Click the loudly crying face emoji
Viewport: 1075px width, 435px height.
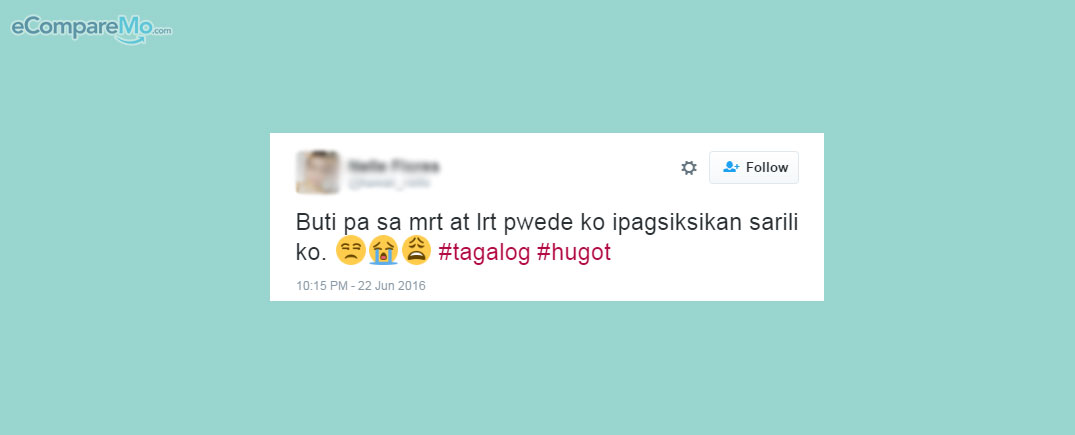click(383, 250)
